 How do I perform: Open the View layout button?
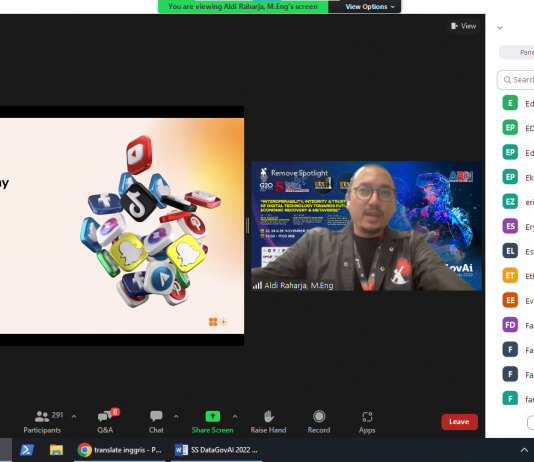464,26
